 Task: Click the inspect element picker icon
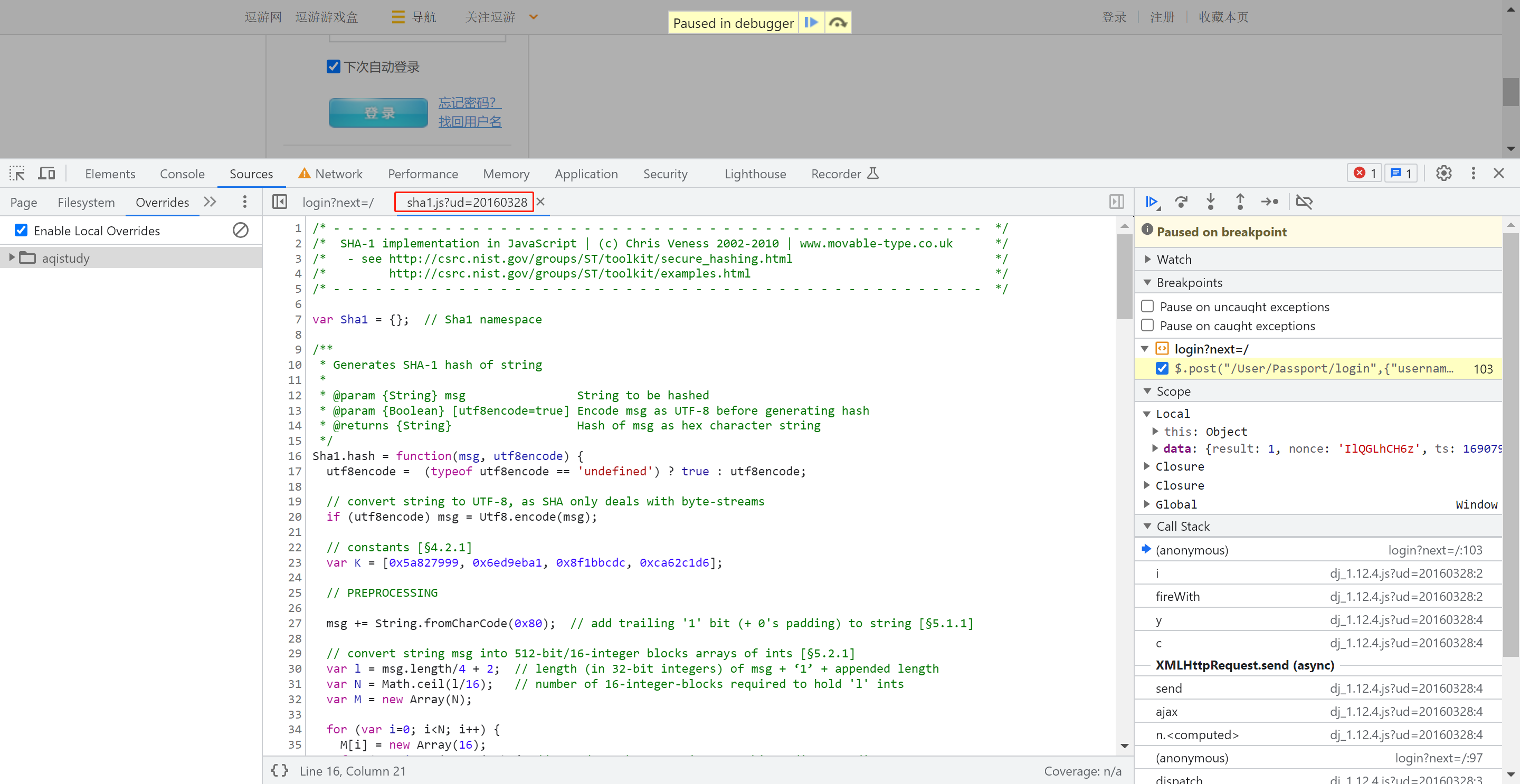(x=17, y=174)
